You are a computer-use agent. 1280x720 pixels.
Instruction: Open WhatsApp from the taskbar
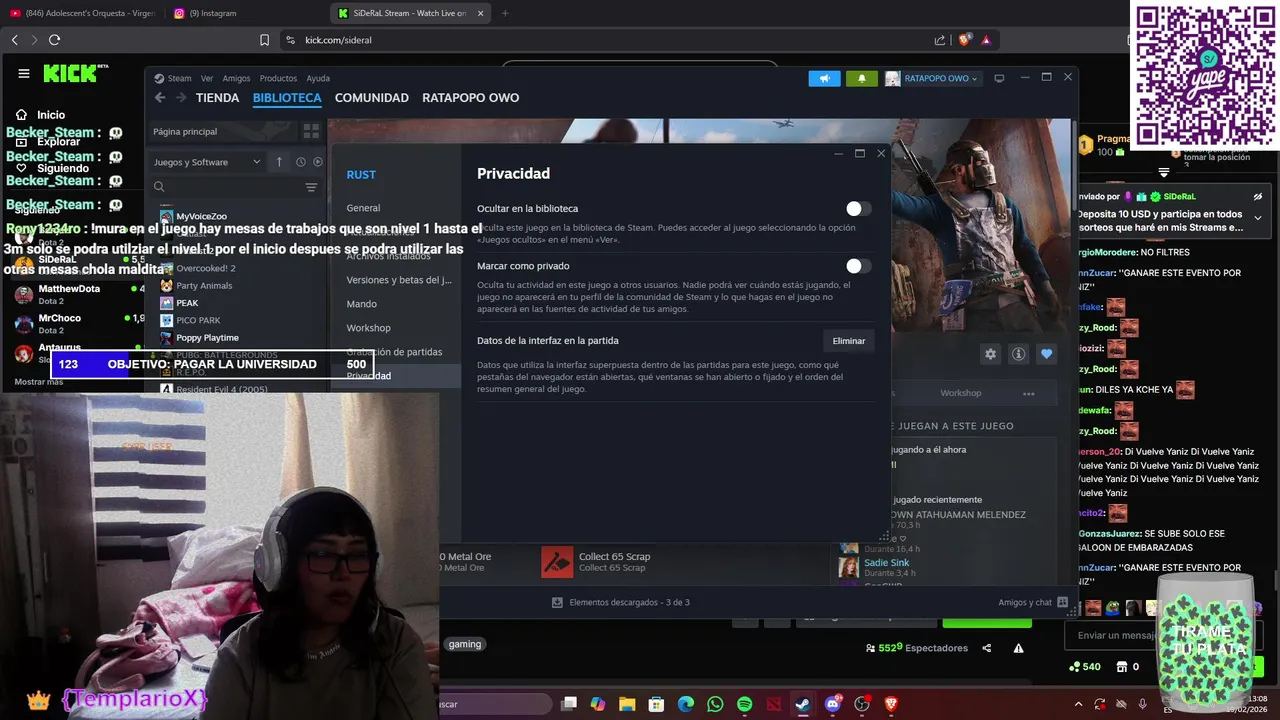tap(715, 704)
